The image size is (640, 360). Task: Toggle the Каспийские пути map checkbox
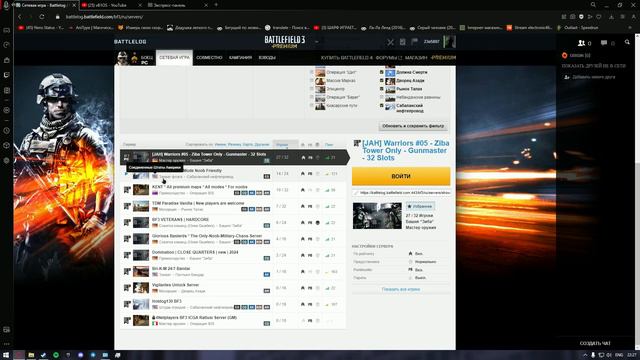pyautogui.click(x=311, y=106)
